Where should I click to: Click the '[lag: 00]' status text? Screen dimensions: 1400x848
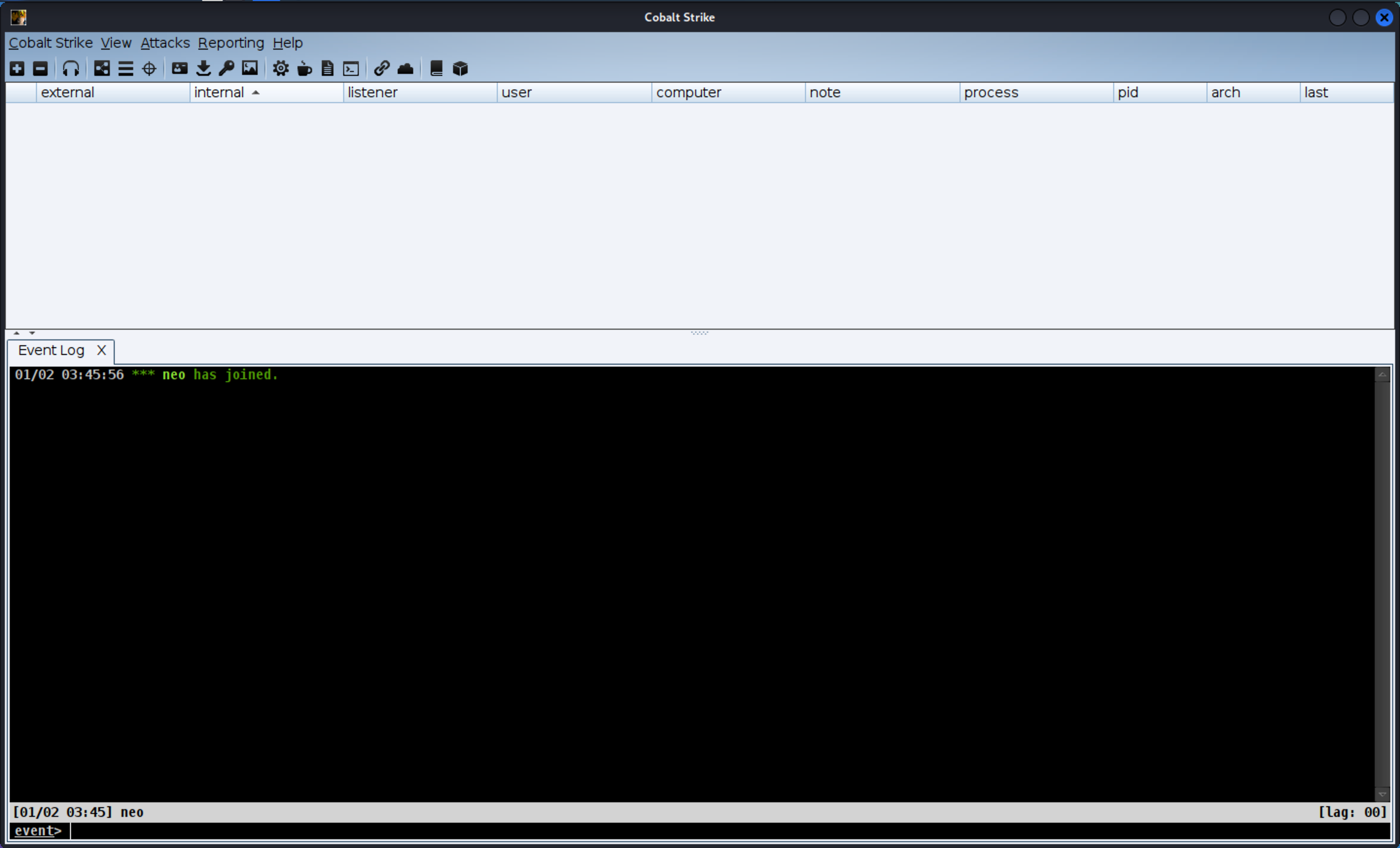click(1352, 812)
